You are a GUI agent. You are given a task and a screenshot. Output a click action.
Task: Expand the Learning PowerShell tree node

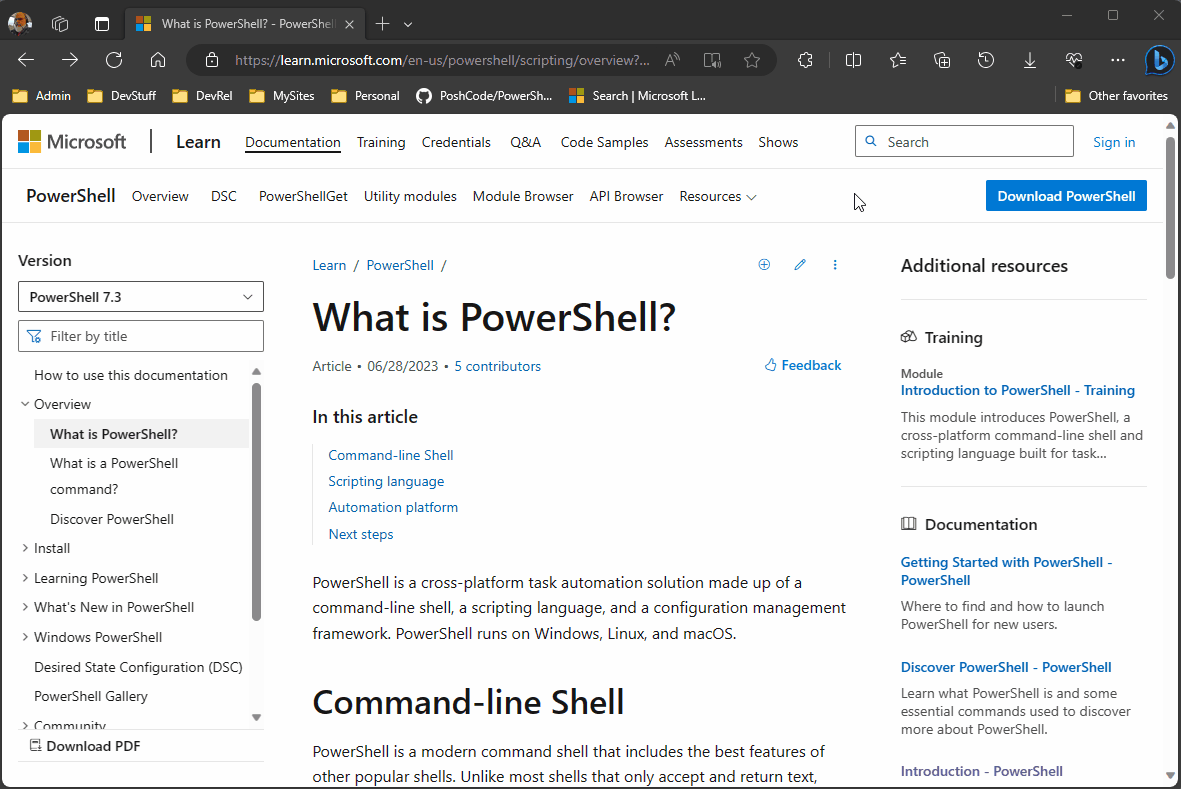tap(25, 578)
